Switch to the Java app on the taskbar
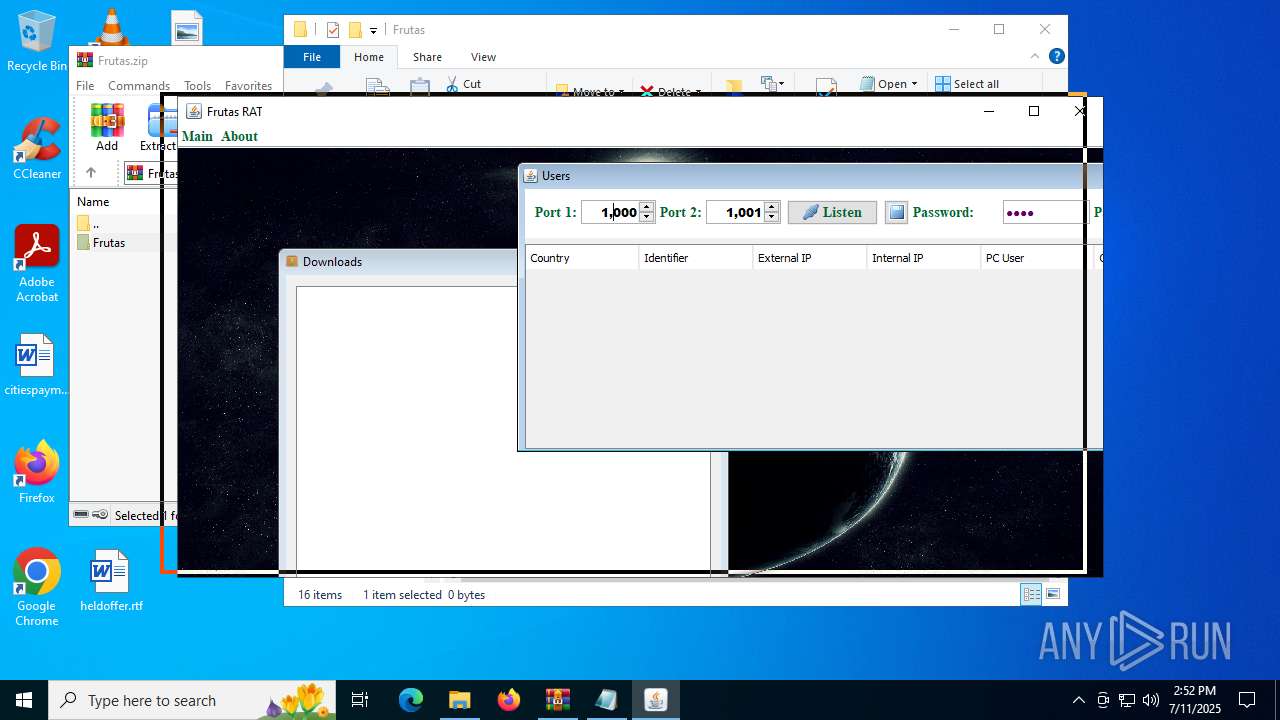This screenshot has width=1280, height=720. click(655, 700)
